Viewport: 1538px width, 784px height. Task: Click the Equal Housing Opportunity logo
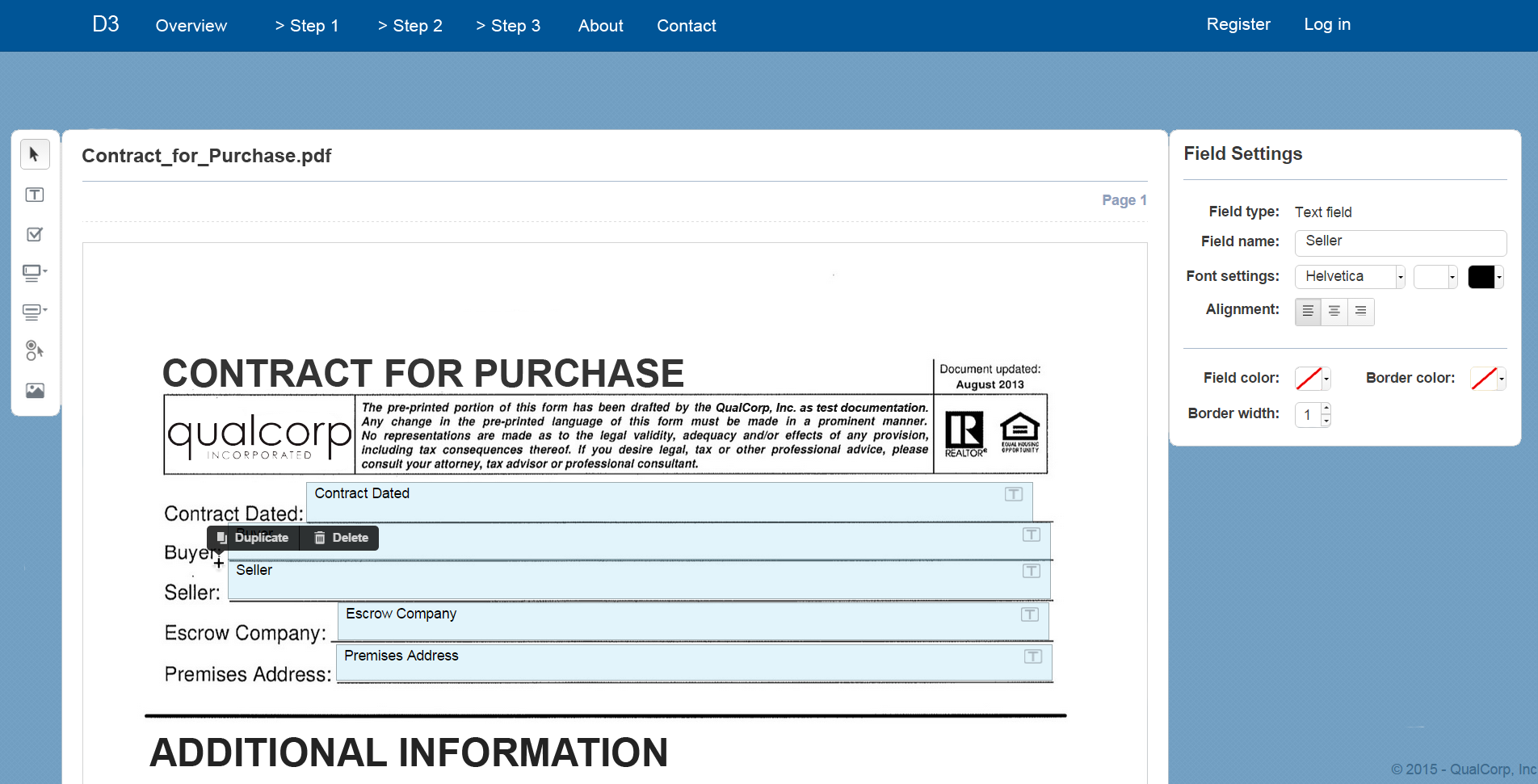[x=1020, y=433]
